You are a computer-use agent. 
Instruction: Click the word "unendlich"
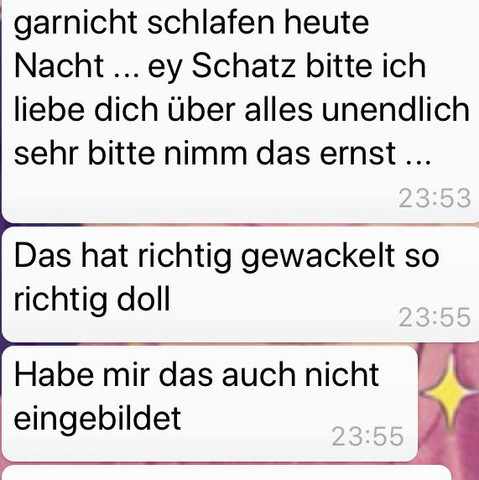click(x=396, y=109)
